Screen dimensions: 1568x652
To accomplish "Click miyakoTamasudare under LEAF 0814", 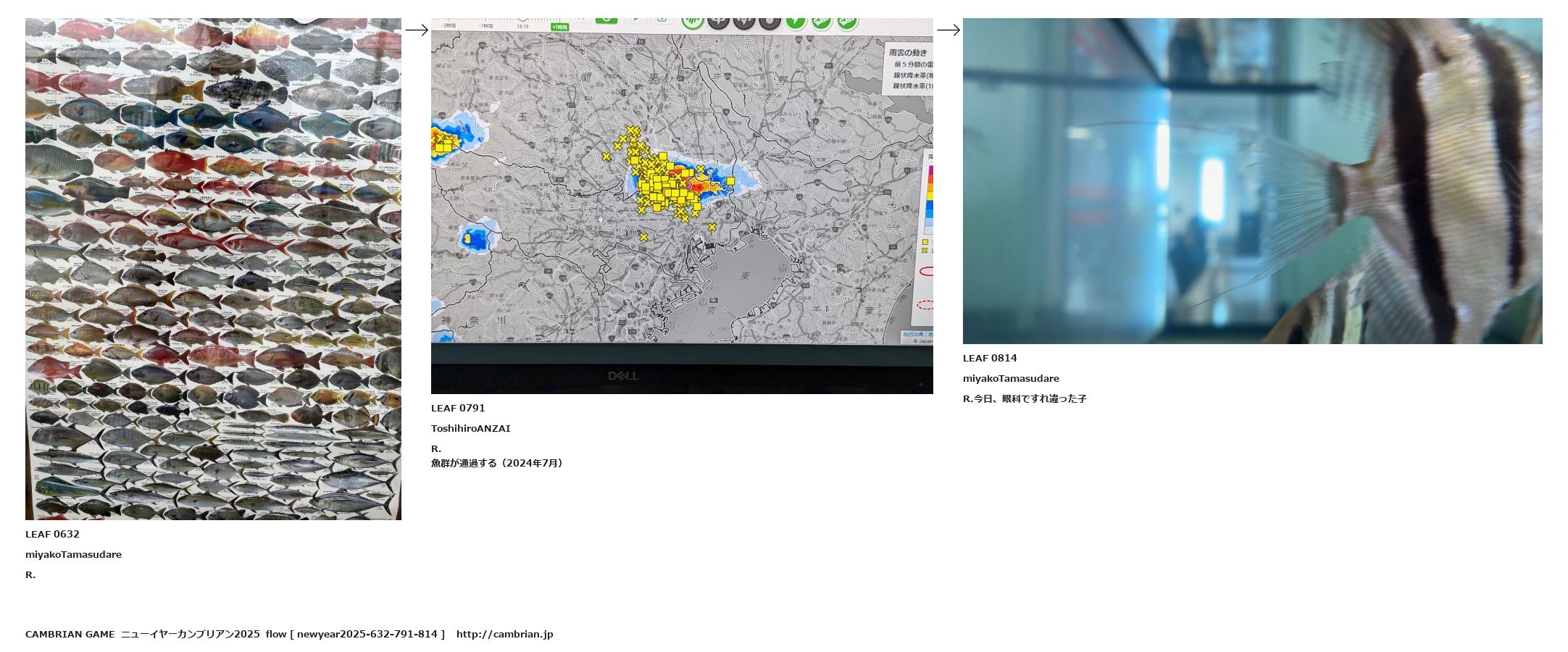I will coord(1011,378).
